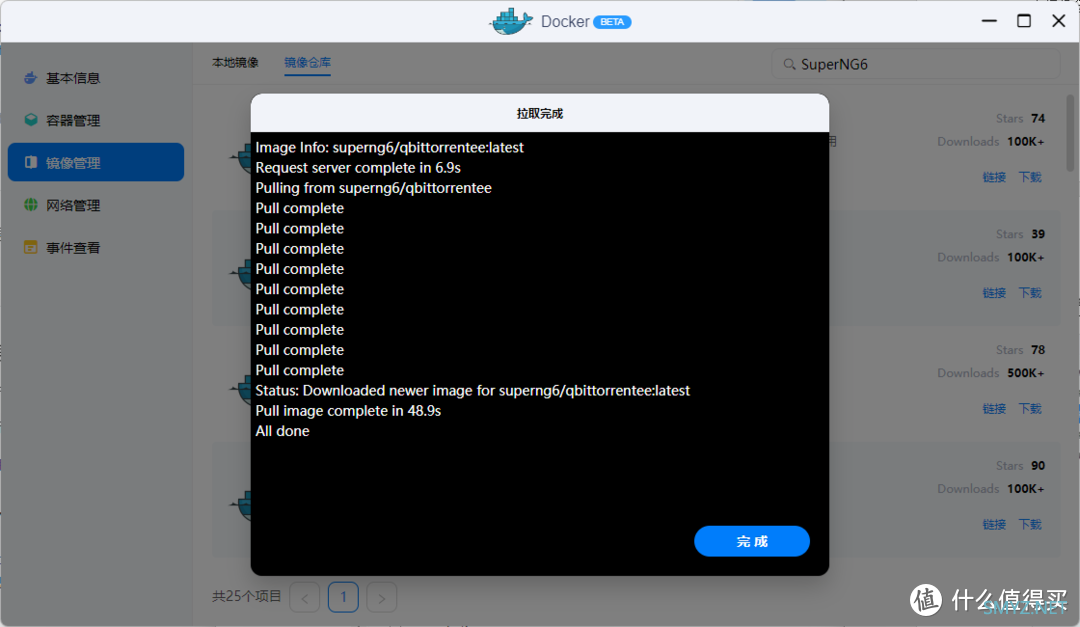This screenshot has height=627, width=1080.
Task: Go to next page arrow
Action: coord(382,597)
